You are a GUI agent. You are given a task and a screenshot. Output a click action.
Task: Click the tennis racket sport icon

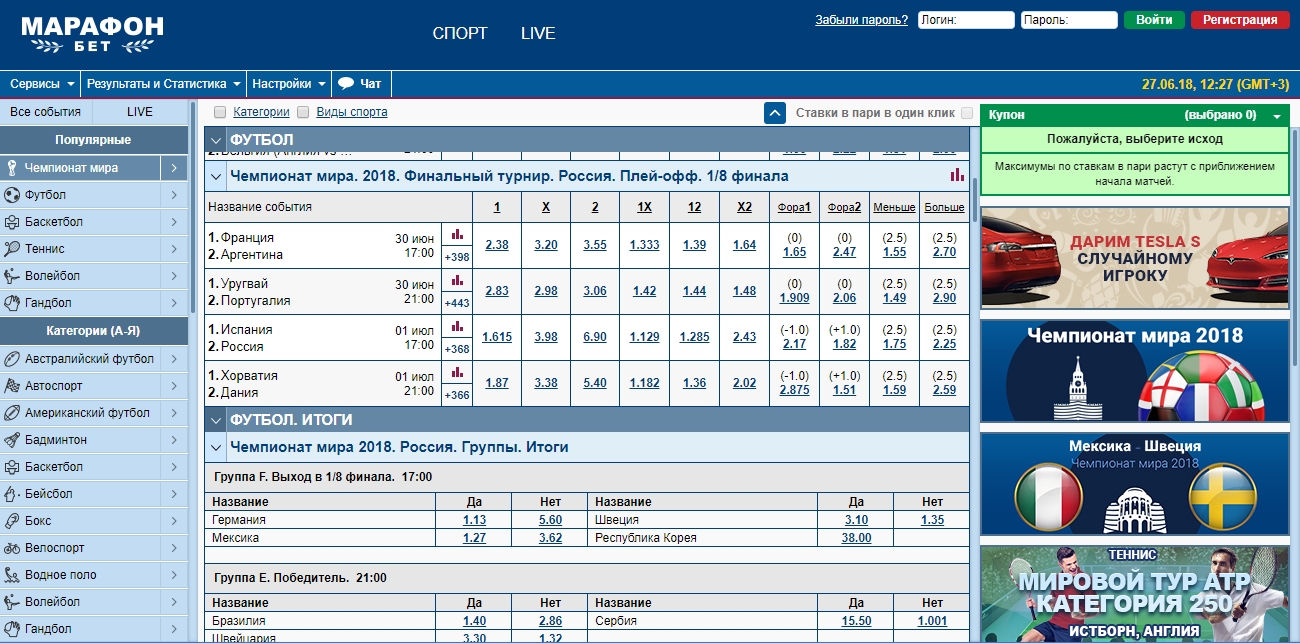(x=12, y=249)
